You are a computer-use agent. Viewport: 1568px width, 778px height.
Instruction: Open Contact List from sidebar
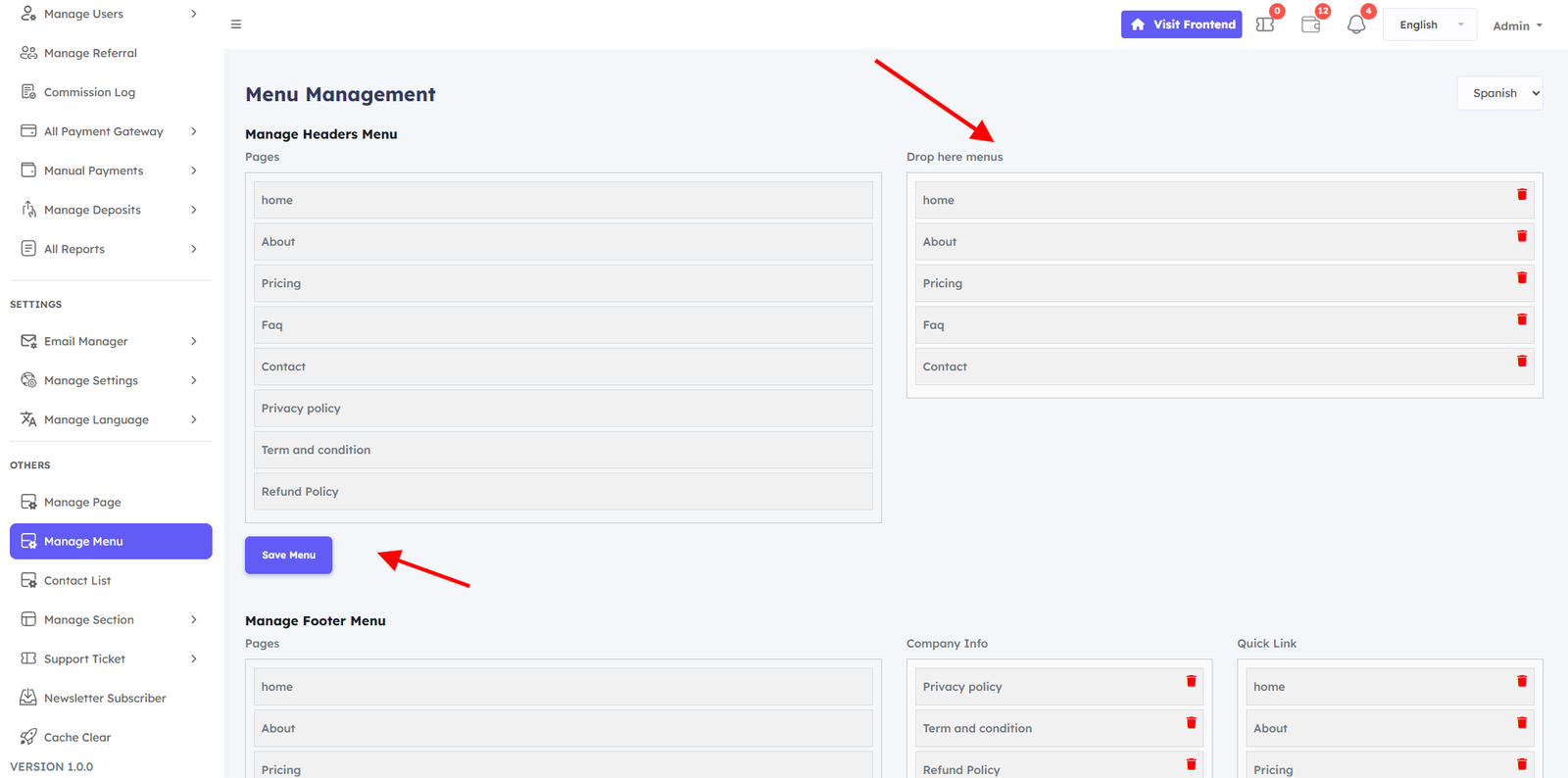tap(77, 580)
